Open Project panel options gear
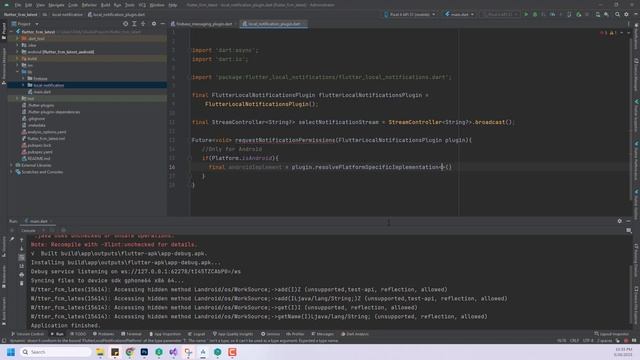 [154, 24]
